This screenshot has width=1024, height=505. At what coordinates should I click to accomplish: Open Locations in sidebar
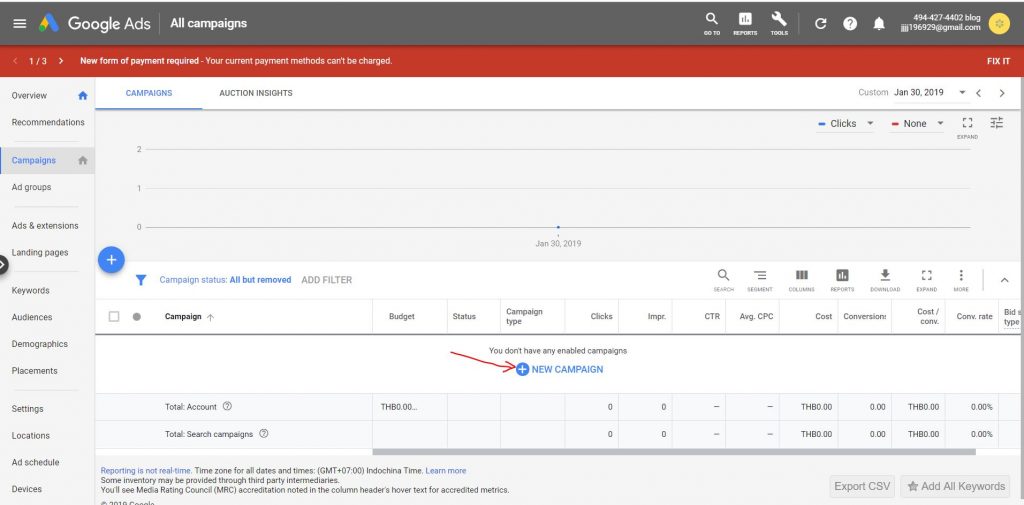[x=31, y=435]
